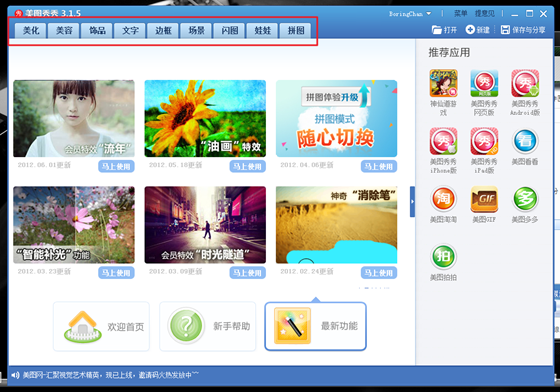
Task: Click 马上使用 under 2012.04.06更新
Action: [379, 166]
